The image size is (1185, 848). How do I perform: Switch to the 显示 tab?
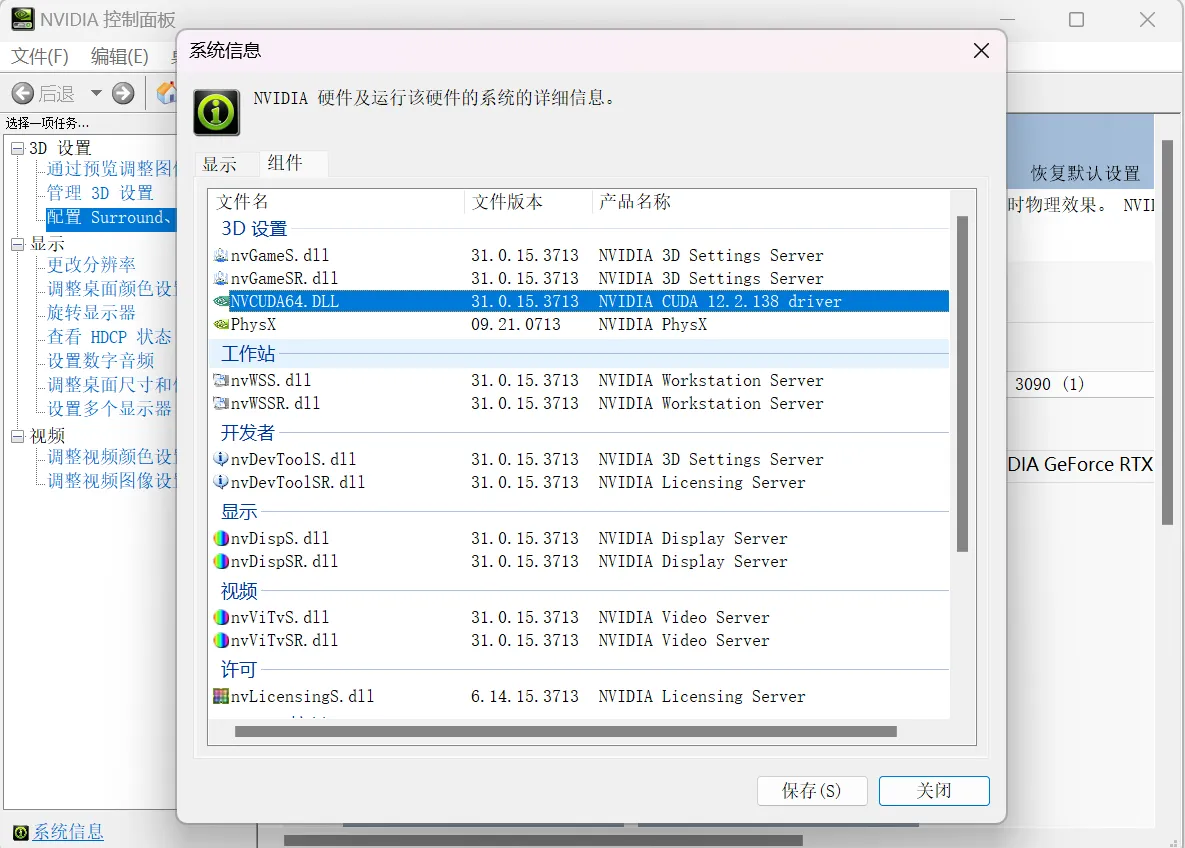coord(219,165)
